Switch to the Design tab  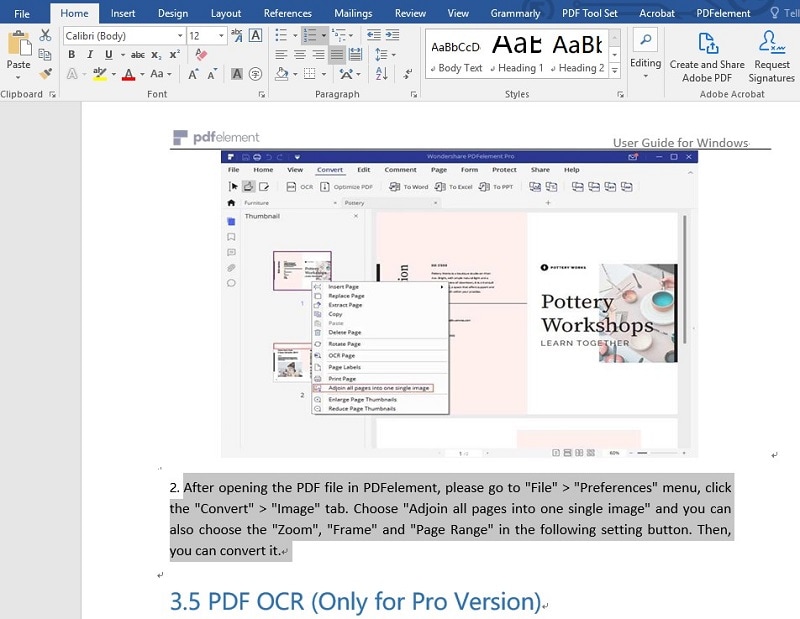[x=173, y=13]
